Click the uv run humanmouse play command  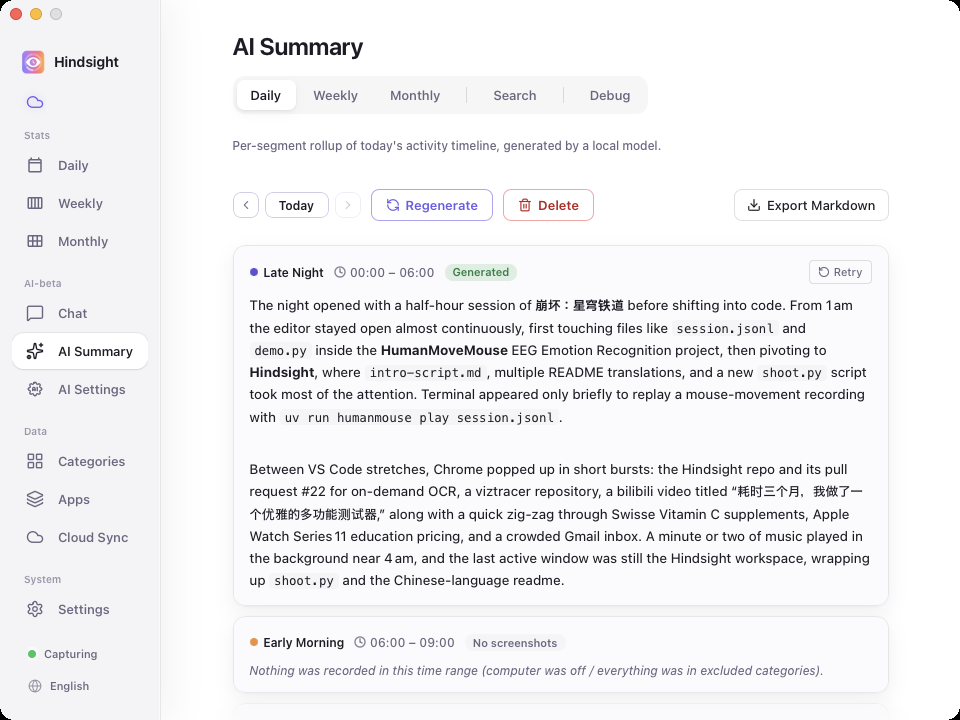coord(419,418)
